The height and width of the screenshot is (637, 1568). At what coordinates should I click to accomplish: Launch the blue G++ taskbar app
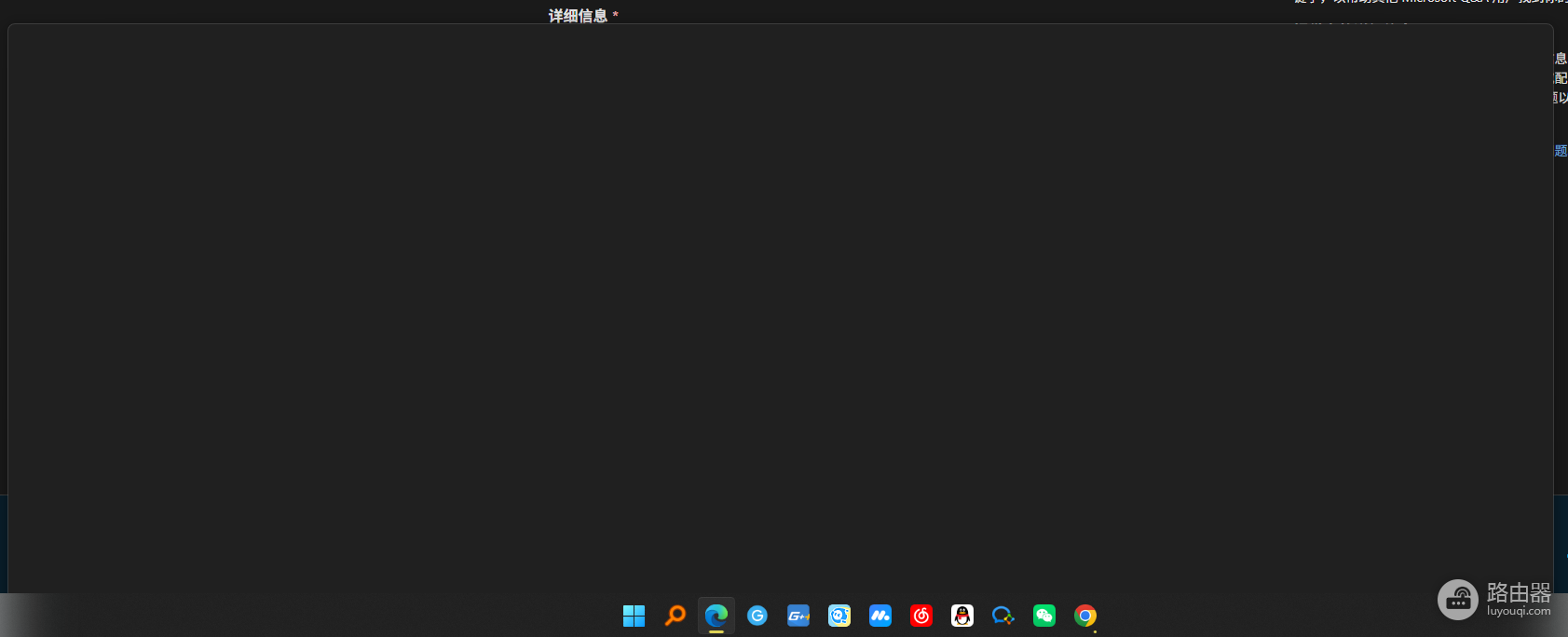click(x=798, y=616)
